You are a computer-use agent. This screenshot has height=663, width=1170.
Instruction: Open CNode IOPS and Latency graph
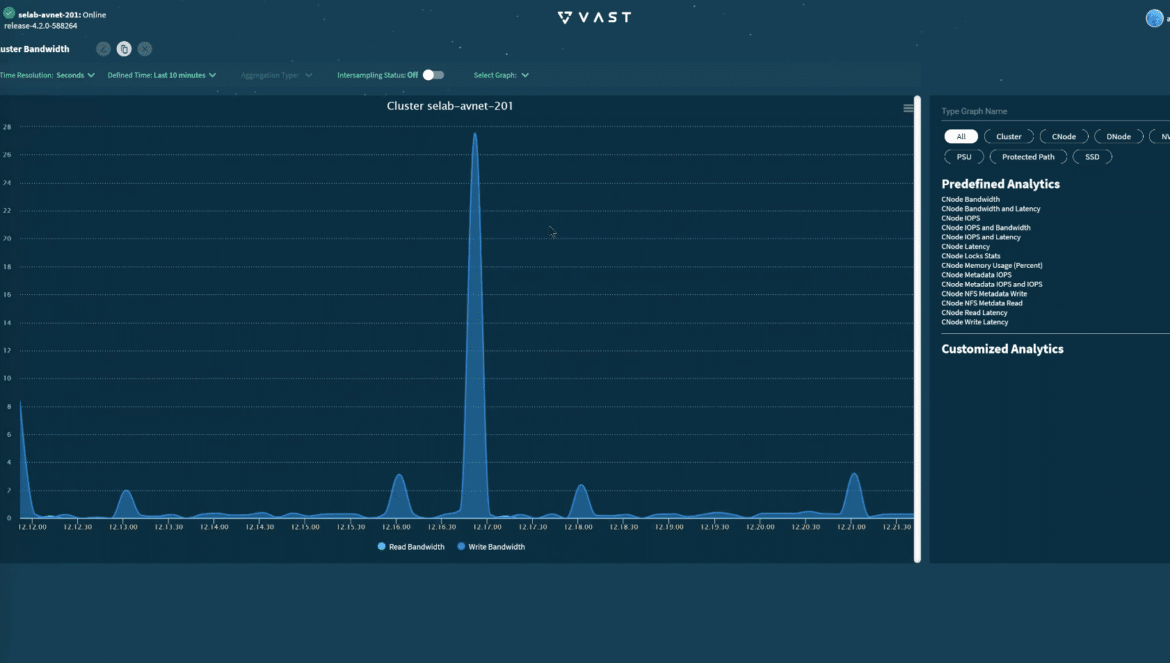coord(981,237)
